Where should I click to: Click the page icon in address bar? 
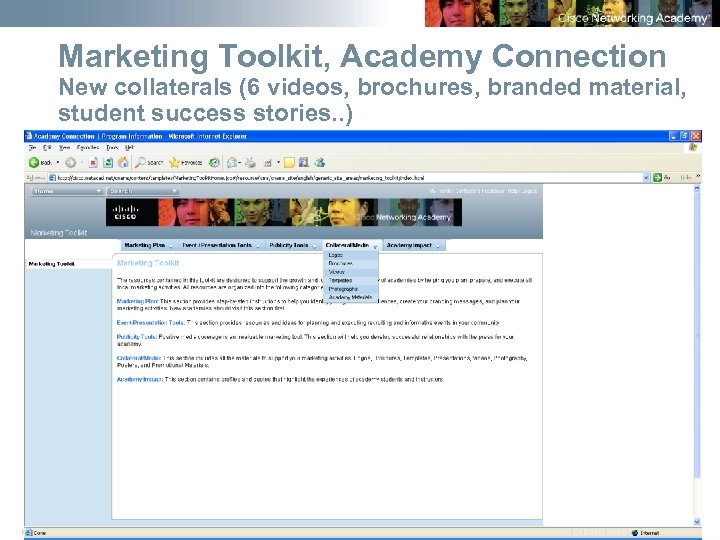(x=52, y=178)
